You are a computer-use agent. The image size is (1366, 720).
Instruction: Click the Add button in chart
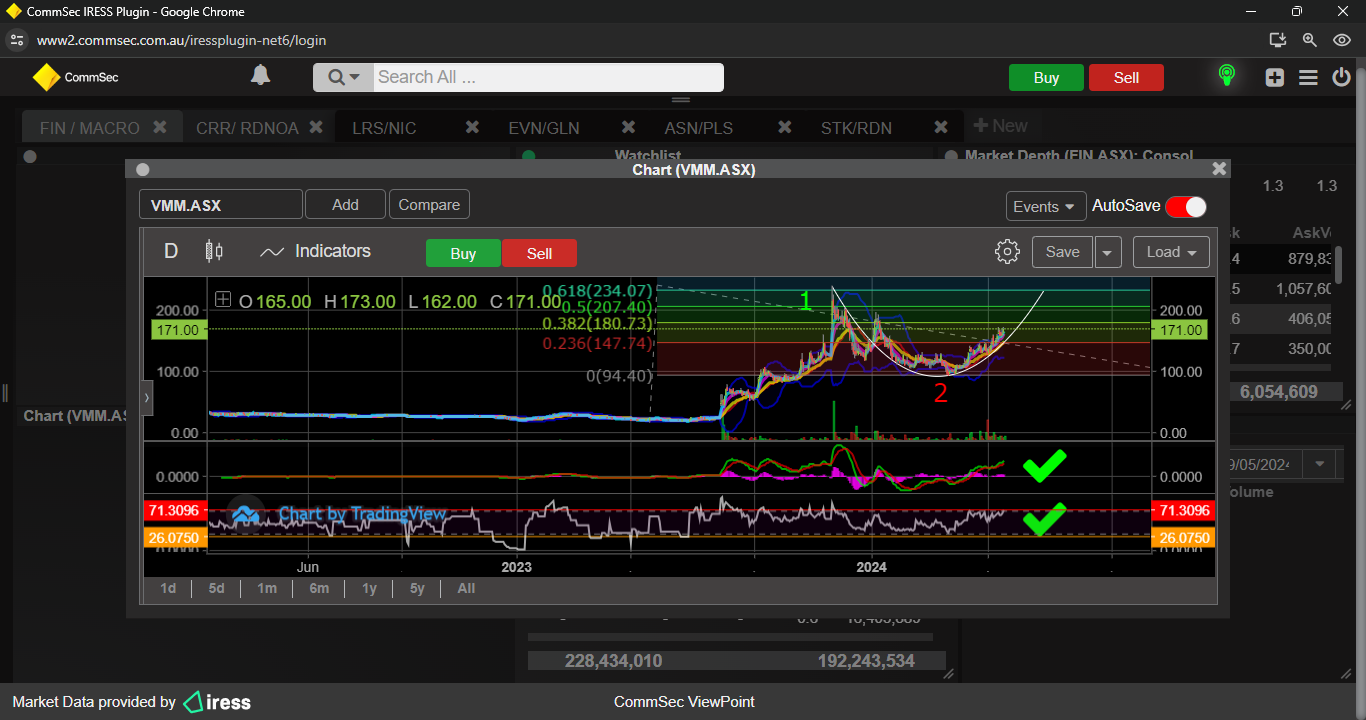pyautogui.click(x=345, y=205)
